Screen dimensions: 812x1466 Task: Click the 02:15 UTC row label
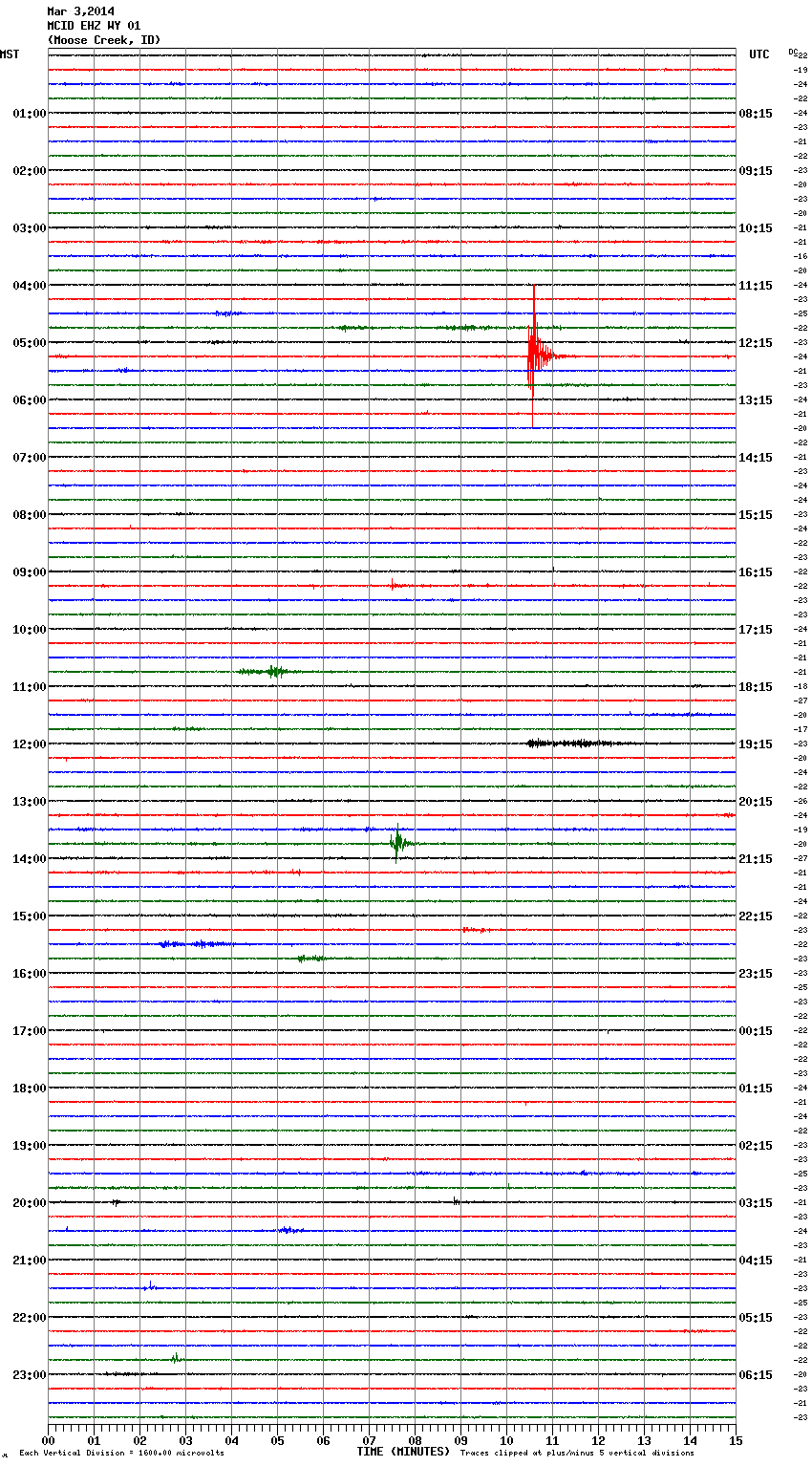[x=756, y=1146]
